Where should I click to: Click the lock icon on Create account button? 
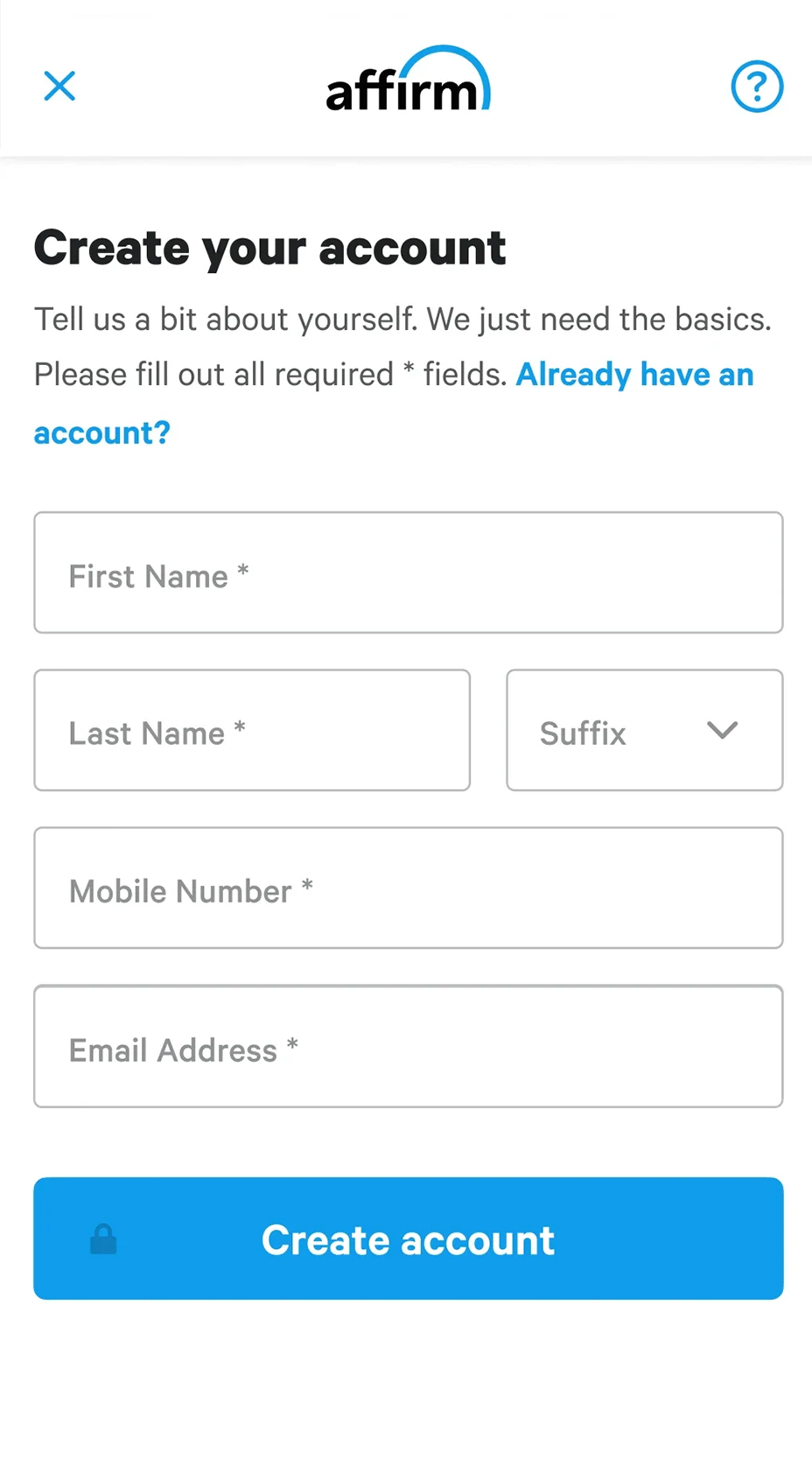click(103, 1239)
